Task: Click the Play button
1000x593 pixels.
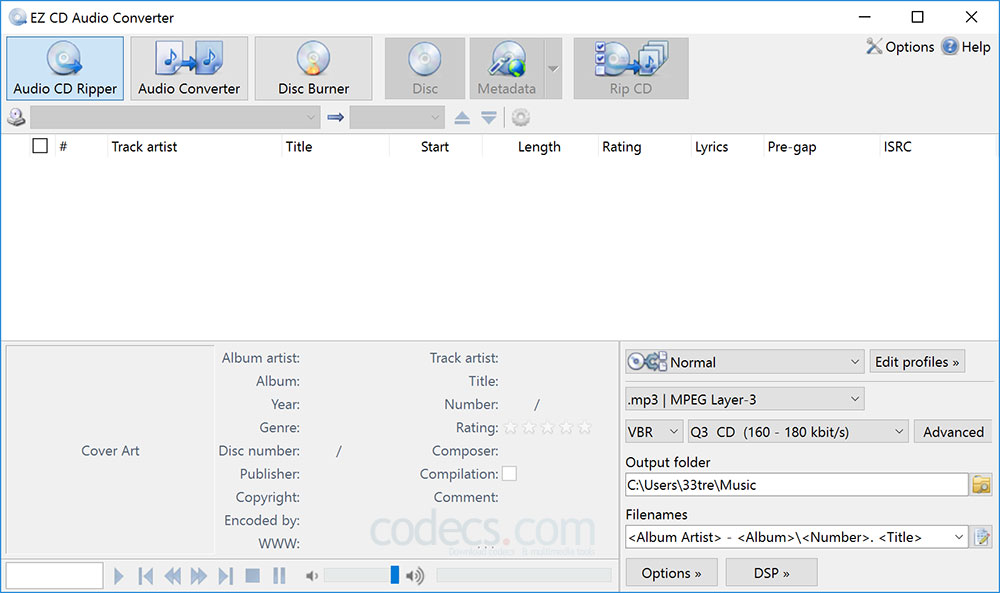Action: [119, 576]
